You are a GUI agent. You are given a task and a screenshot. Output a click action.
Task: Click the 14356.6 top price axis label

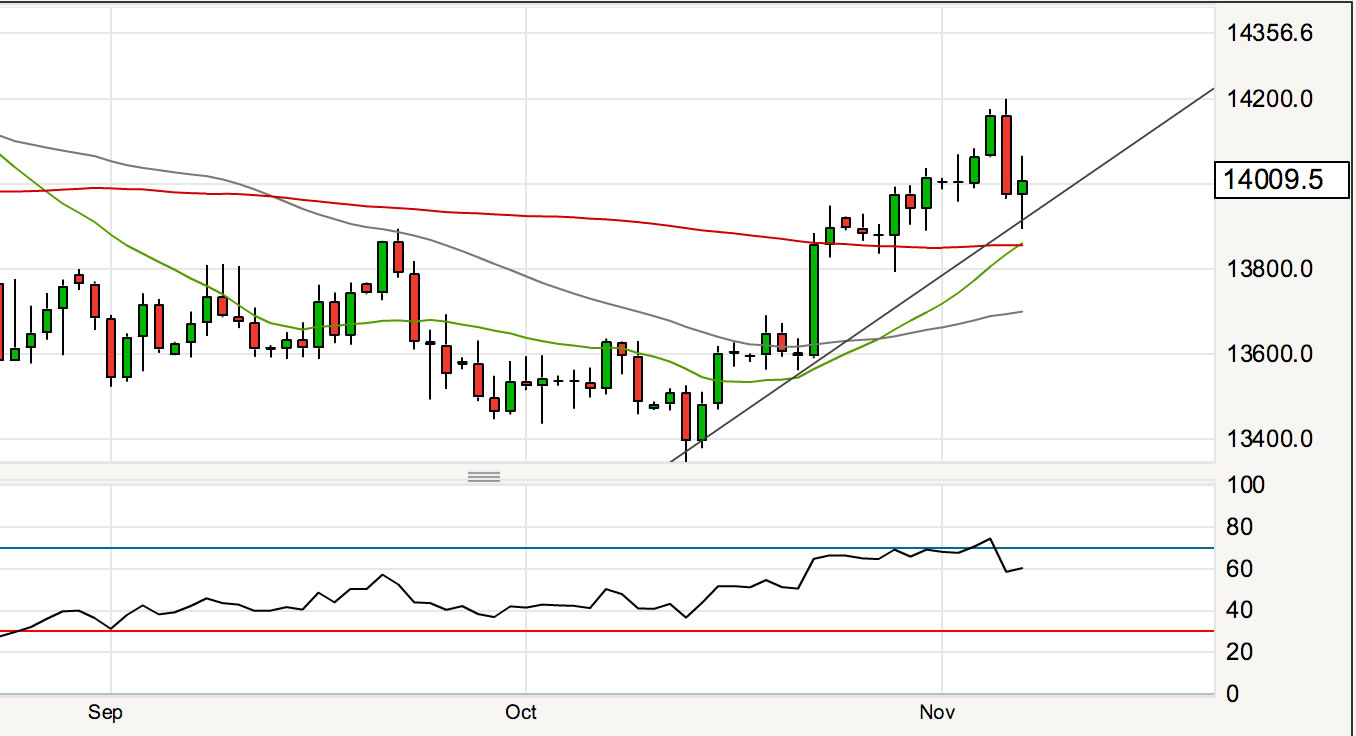click(1270, 34)
